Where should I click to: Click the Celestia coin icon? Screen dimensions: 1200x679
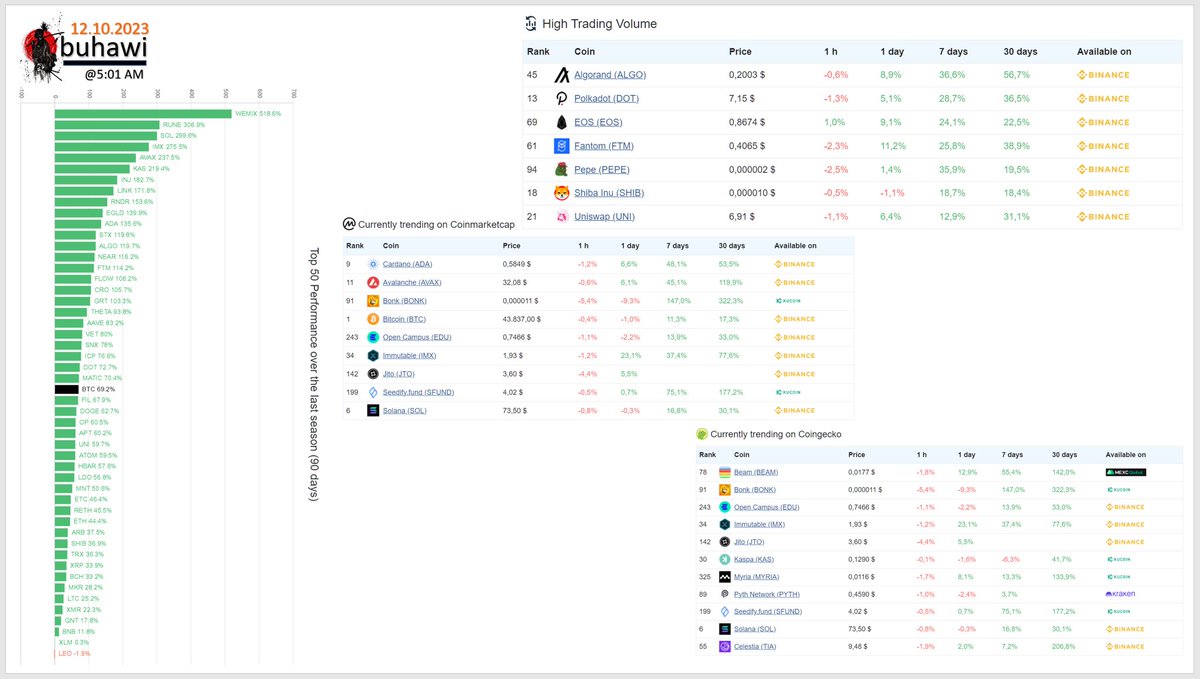(x=724, y=647)
